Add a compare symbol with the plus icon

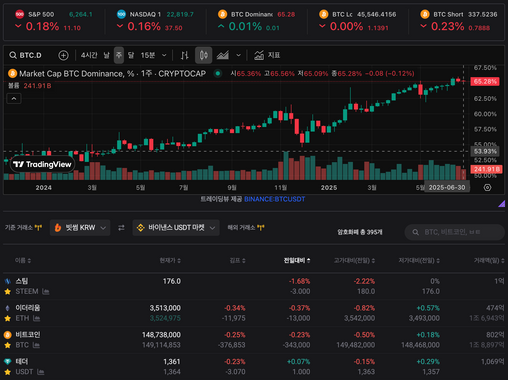[63, 55]
